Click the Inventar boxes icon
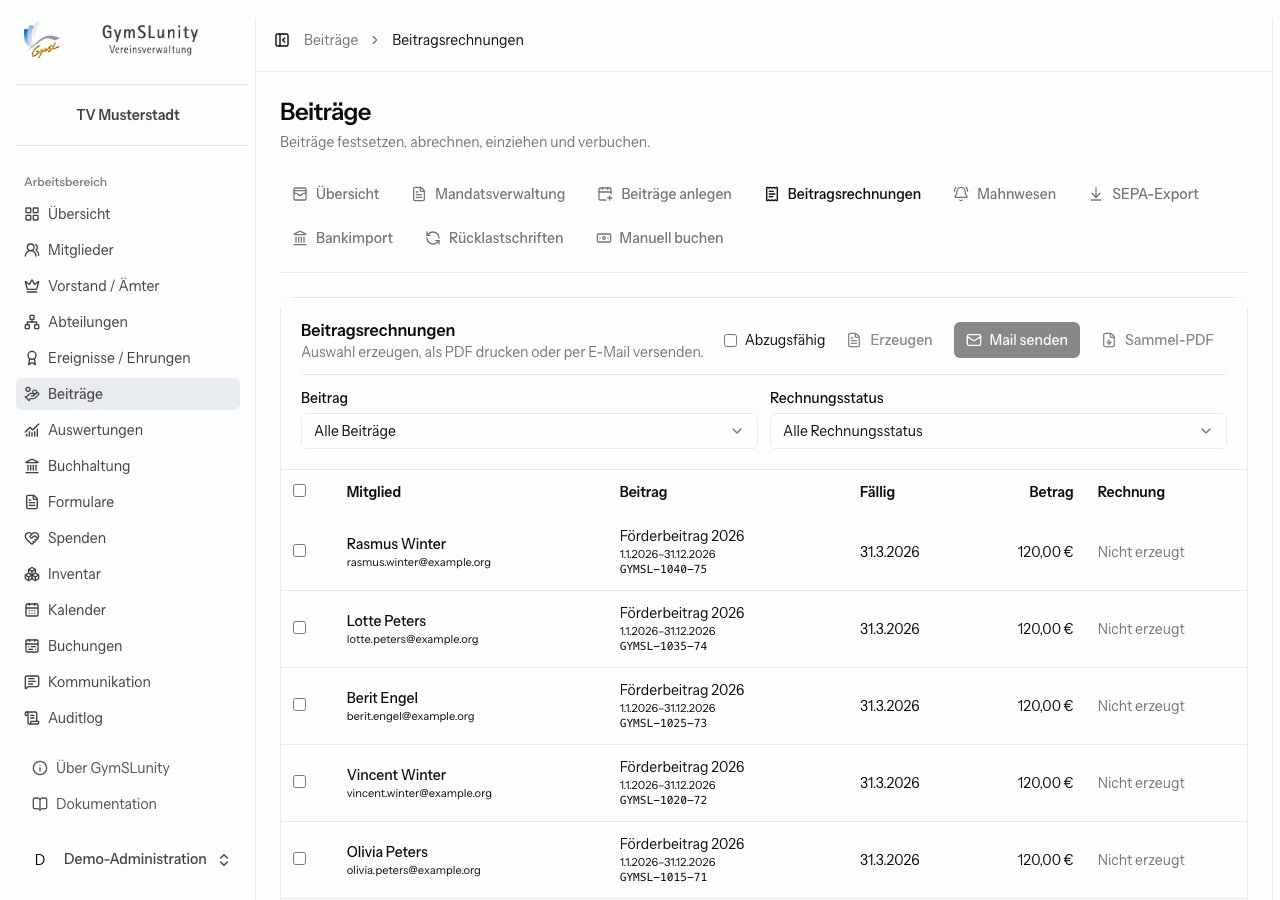This screenshot has height=900, width=1280. coord(32,574)
